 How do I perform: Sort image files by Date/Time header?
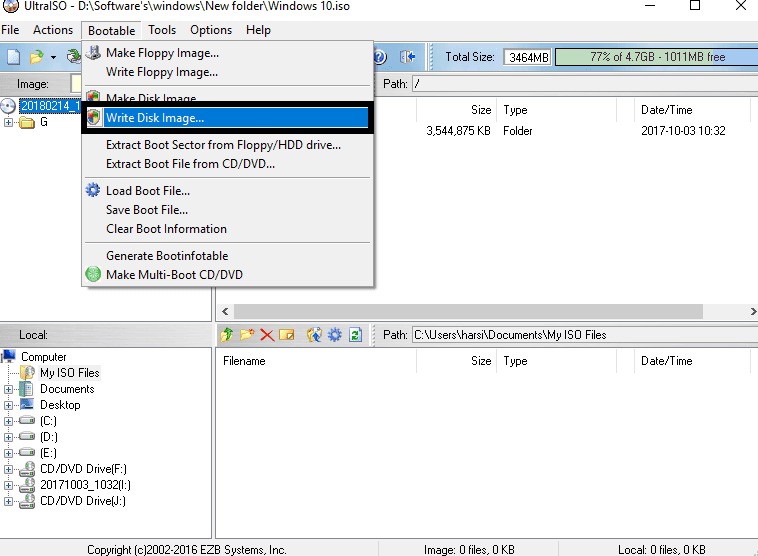click(691, 110)
